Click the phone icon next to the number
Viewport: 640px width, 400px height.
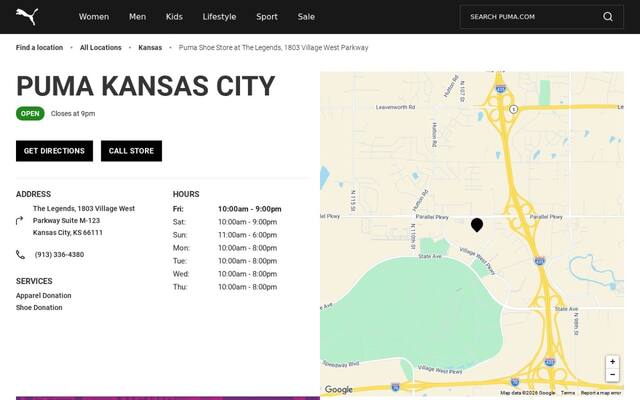pos(20,255)
